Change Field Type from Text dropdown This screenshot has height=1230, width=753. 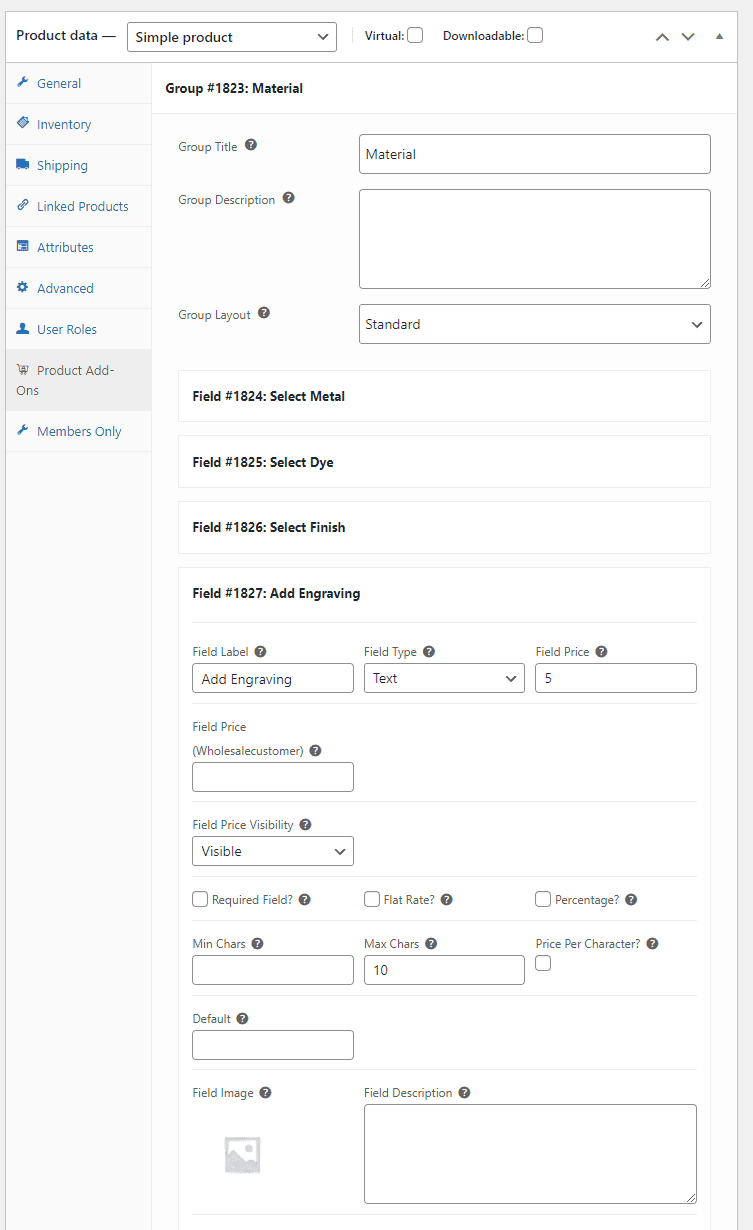[444, 678]
